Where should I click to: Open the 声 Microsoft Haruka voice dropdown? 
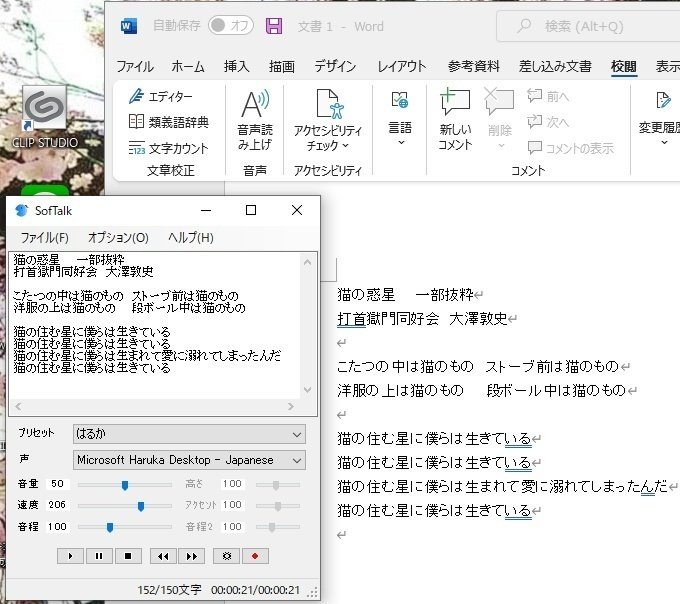point(189,460)
